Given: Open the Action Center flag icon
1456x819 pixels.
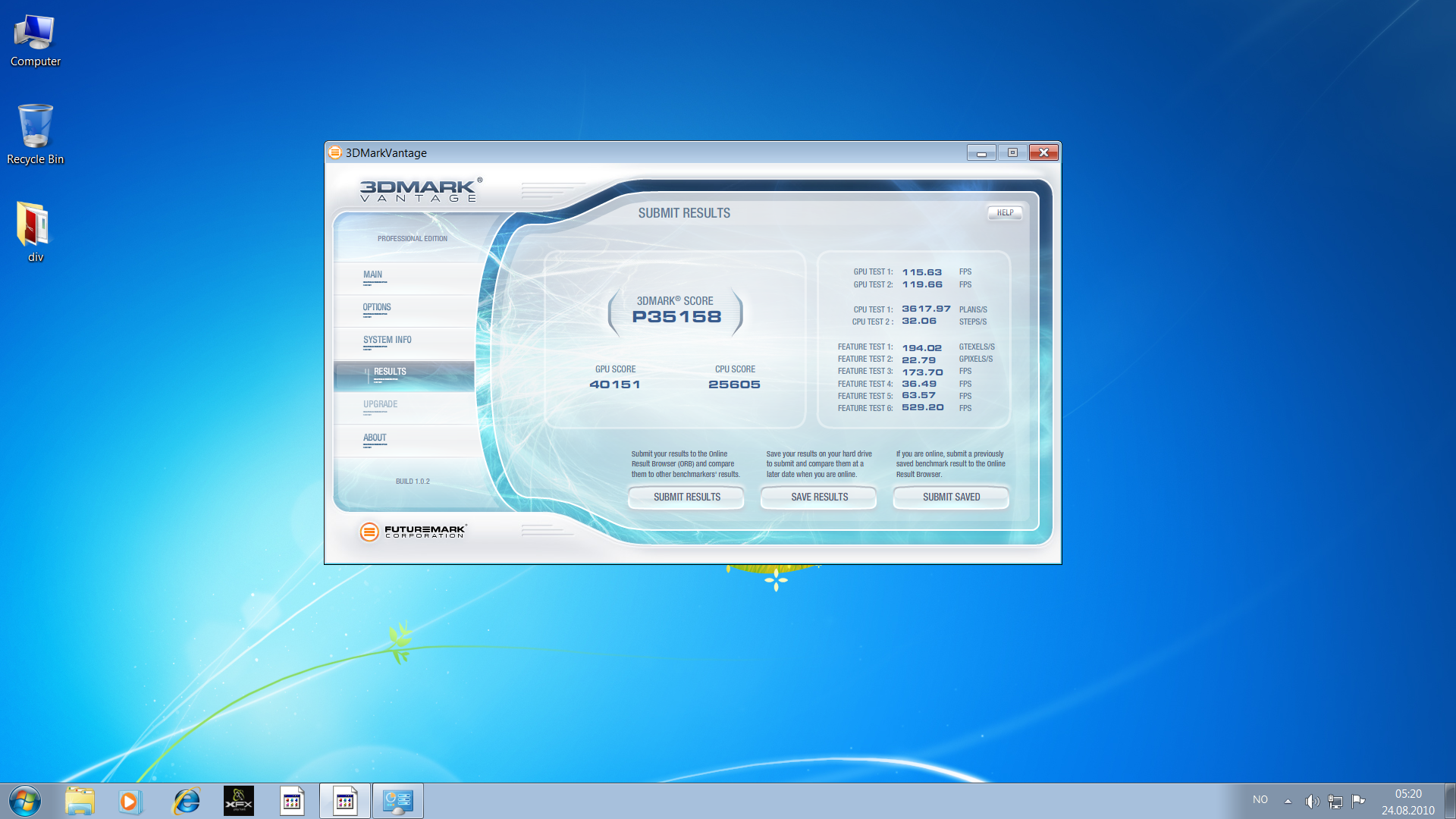Looking at the screenshot, I should (1358, 801).
